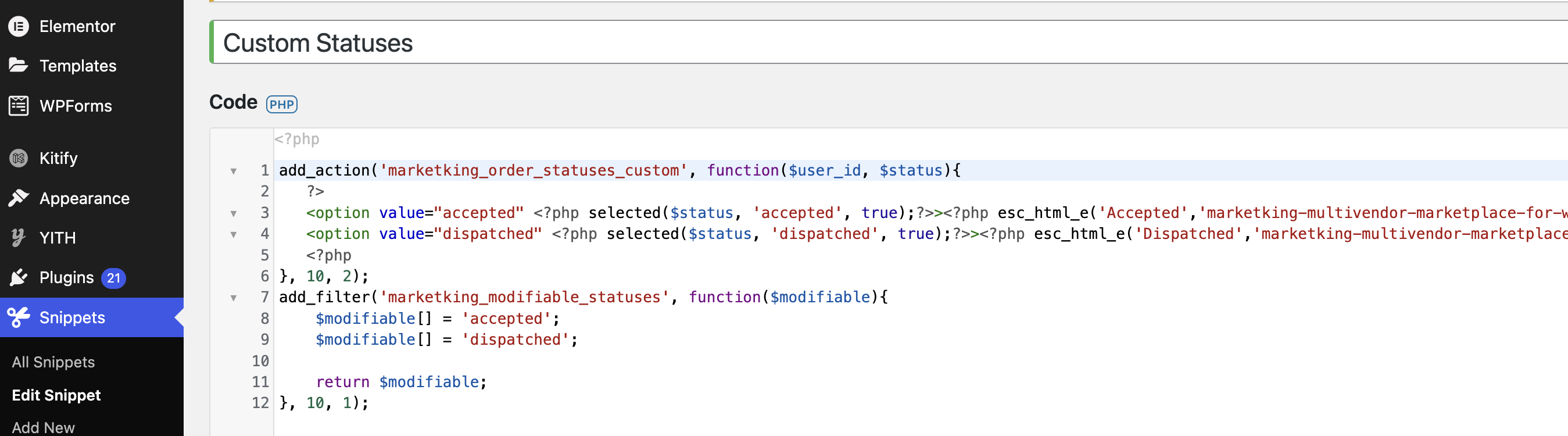The height and width of the screenshot is (436, 1568).
Task: Click the Plugins plug icon
Action: 19,278
